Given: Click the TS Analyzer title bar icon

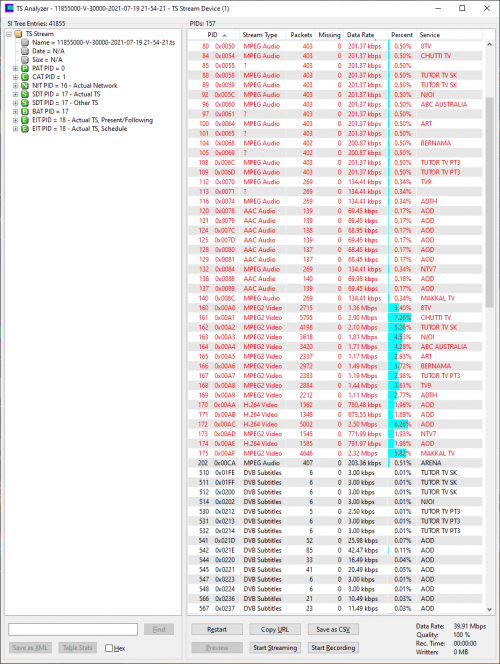Looking at the screenshot, I should pos(9,8).
